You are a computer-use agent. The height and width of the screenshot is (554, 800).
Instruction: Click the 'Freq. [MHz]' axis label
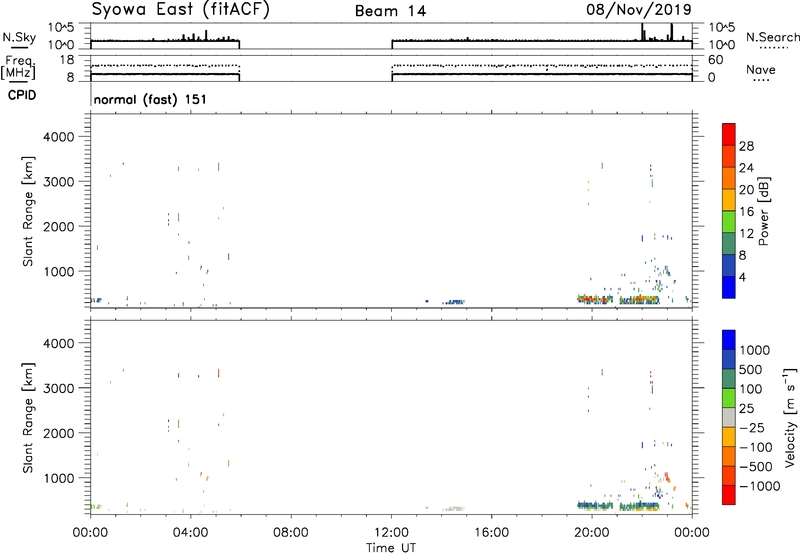(19, 67)
